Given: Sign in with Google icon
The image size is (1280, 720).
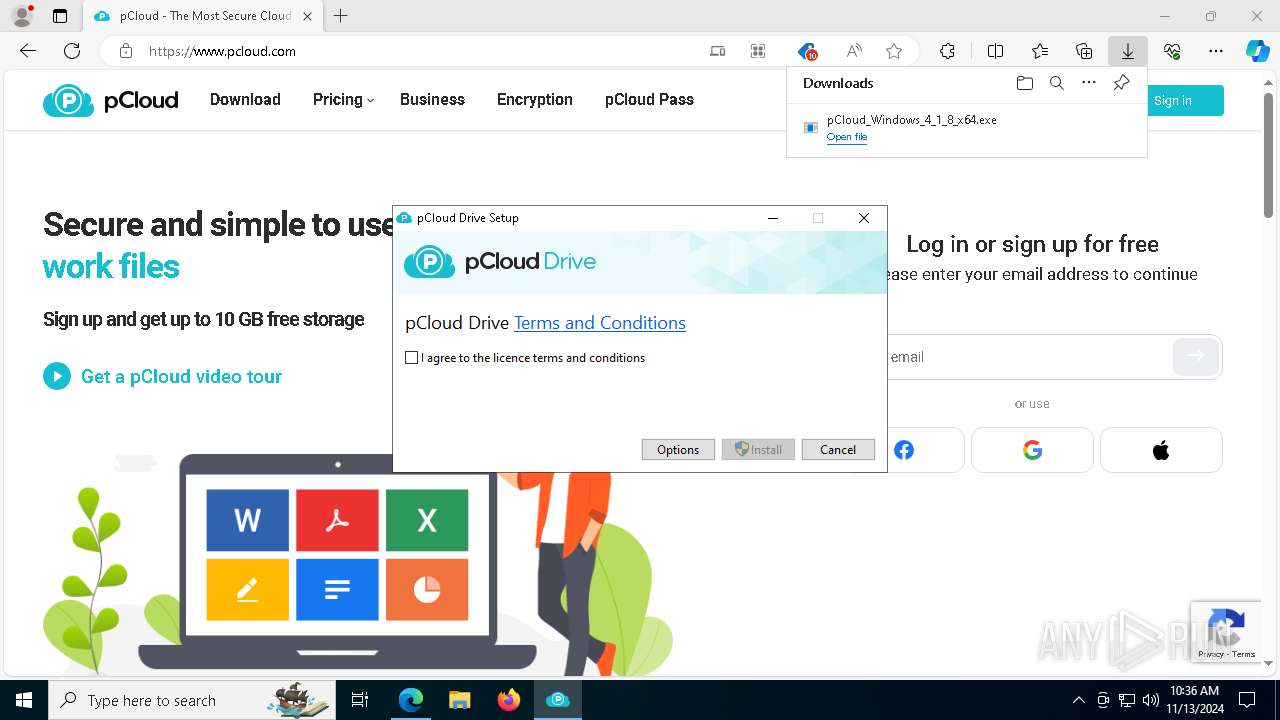Looking at the screenshot, I should pyautogui.click(x=1033, y=450).
